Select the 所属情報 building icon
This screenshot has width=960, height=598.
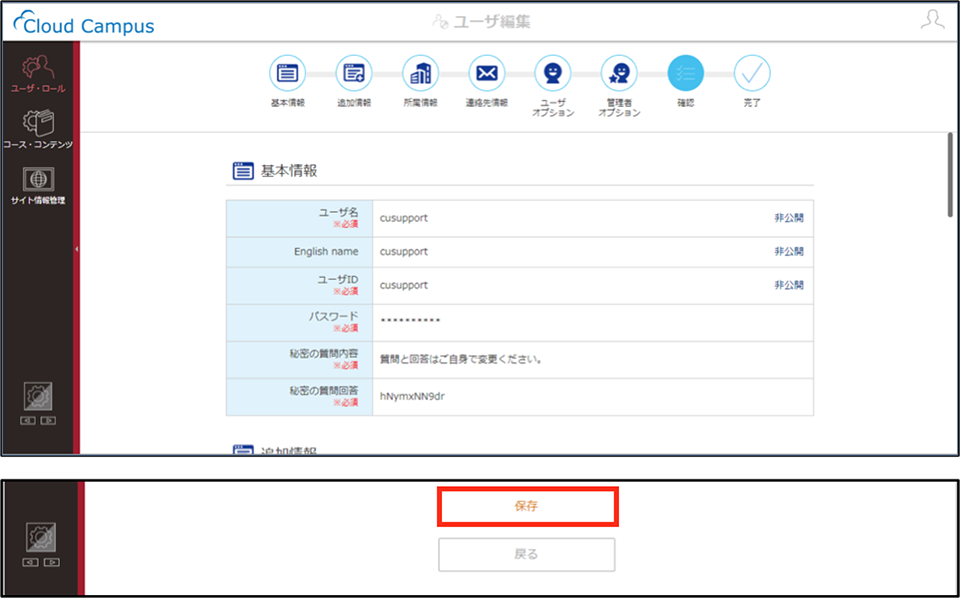[x=421, y=73]
